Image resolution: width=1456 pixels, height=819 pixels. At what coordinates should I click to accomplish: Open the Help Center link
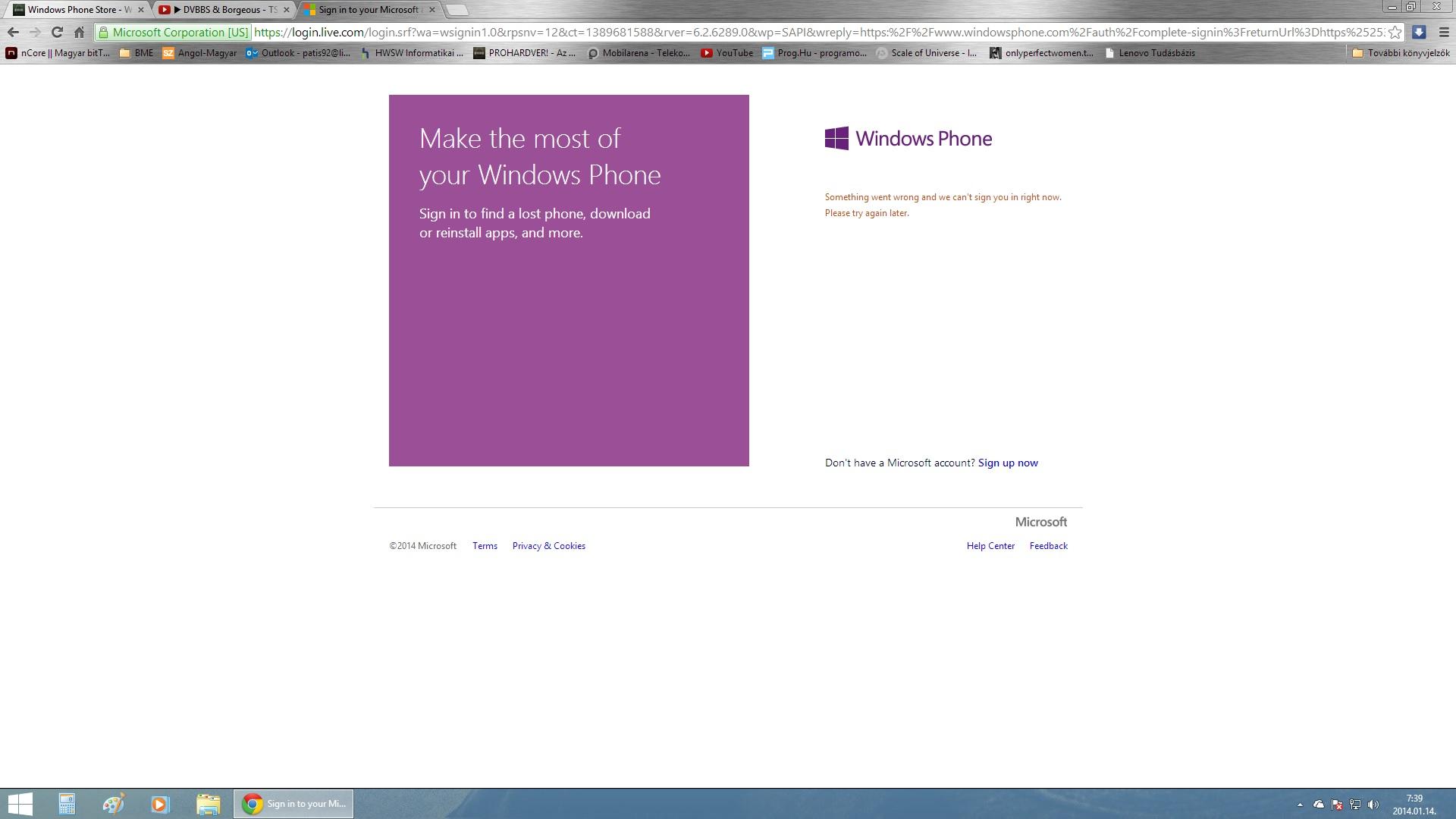point(990,546)
